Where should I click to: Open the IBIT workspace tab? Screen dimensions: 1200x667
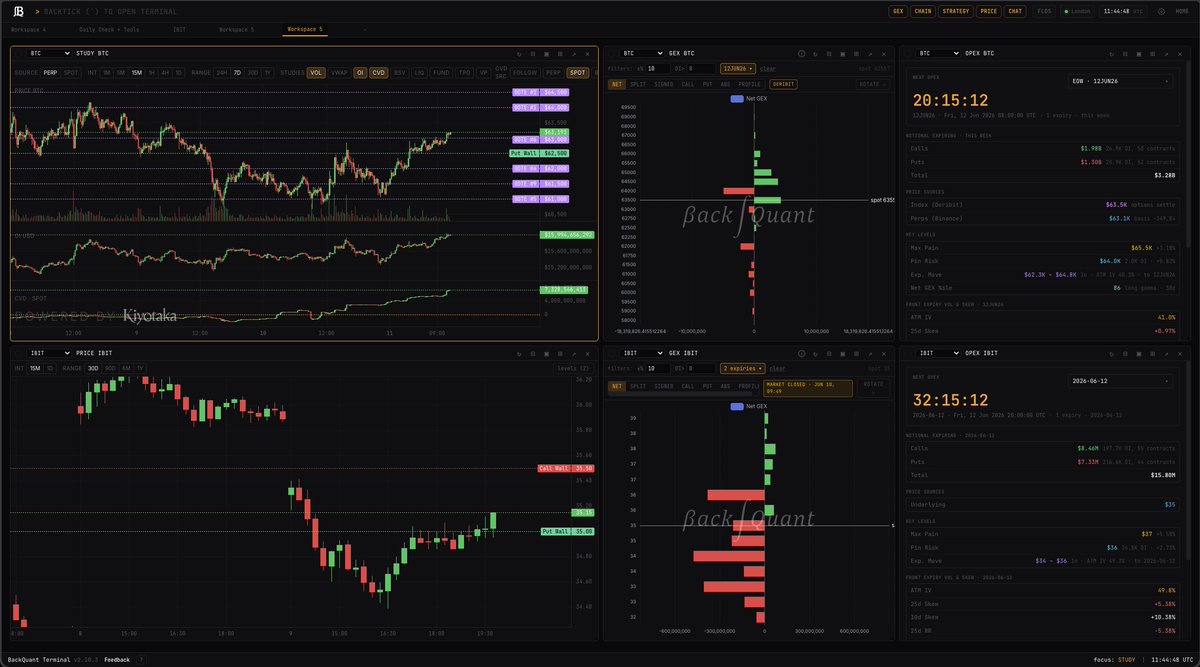pos(179,30)
